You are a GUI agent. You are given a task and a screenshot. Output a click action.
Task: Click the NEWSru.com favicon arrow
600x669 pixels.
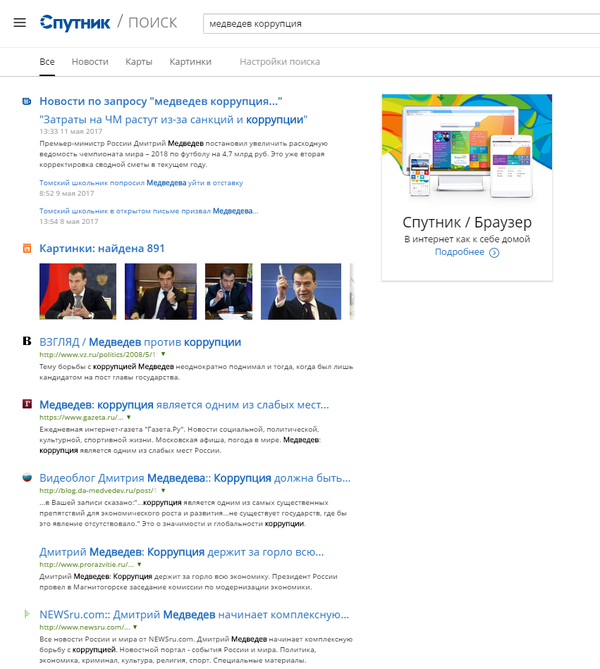click(27, 613)
